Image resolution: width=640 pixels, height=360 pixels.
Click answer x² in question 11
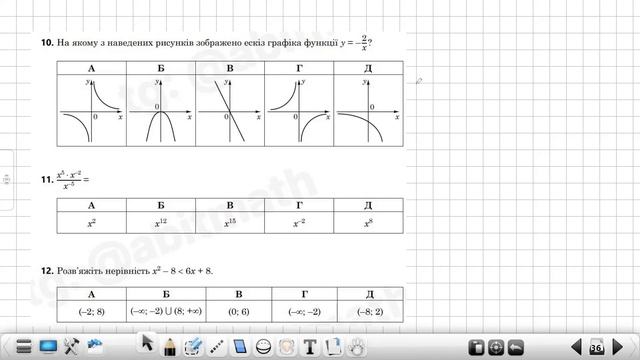tap(91, 223)
